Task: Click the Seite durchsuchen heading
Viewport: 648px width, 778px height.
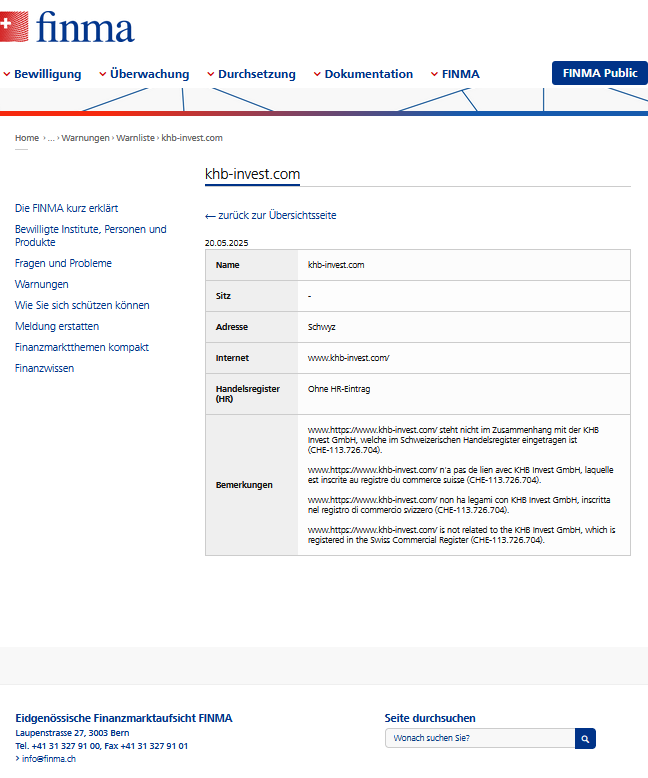Action: 430,718
